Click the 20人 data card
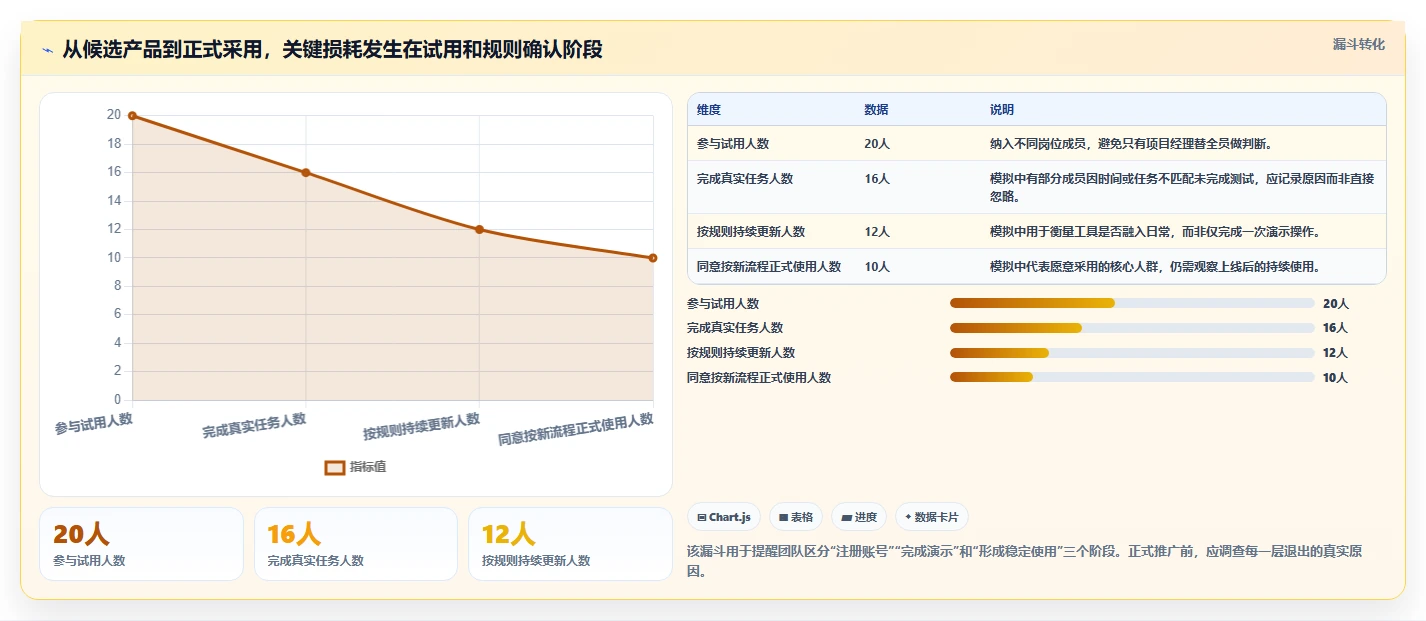Viewport: 1426px width, 621px height. [x=141, y=544]
